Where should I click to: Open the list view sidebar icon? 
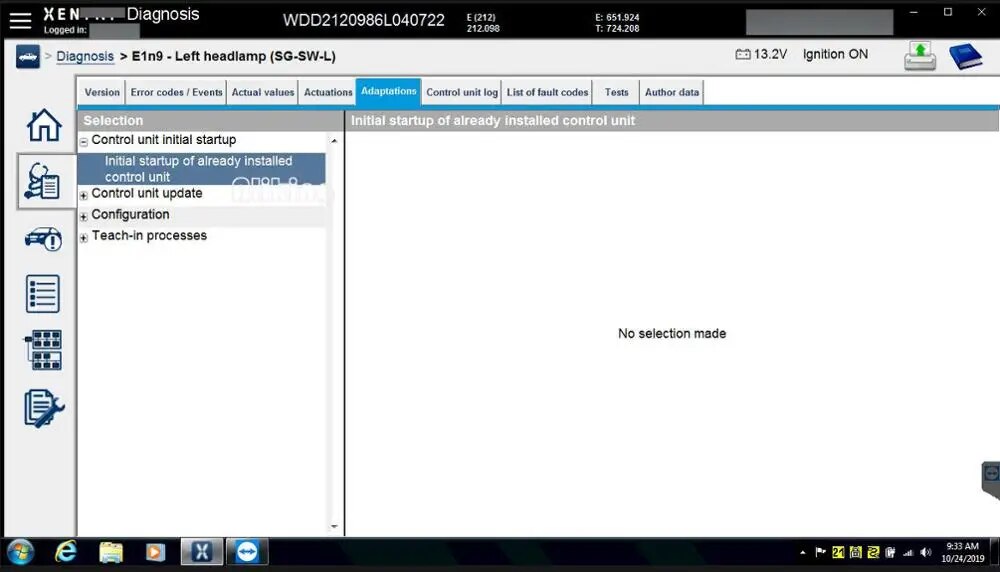click(43, 294)
